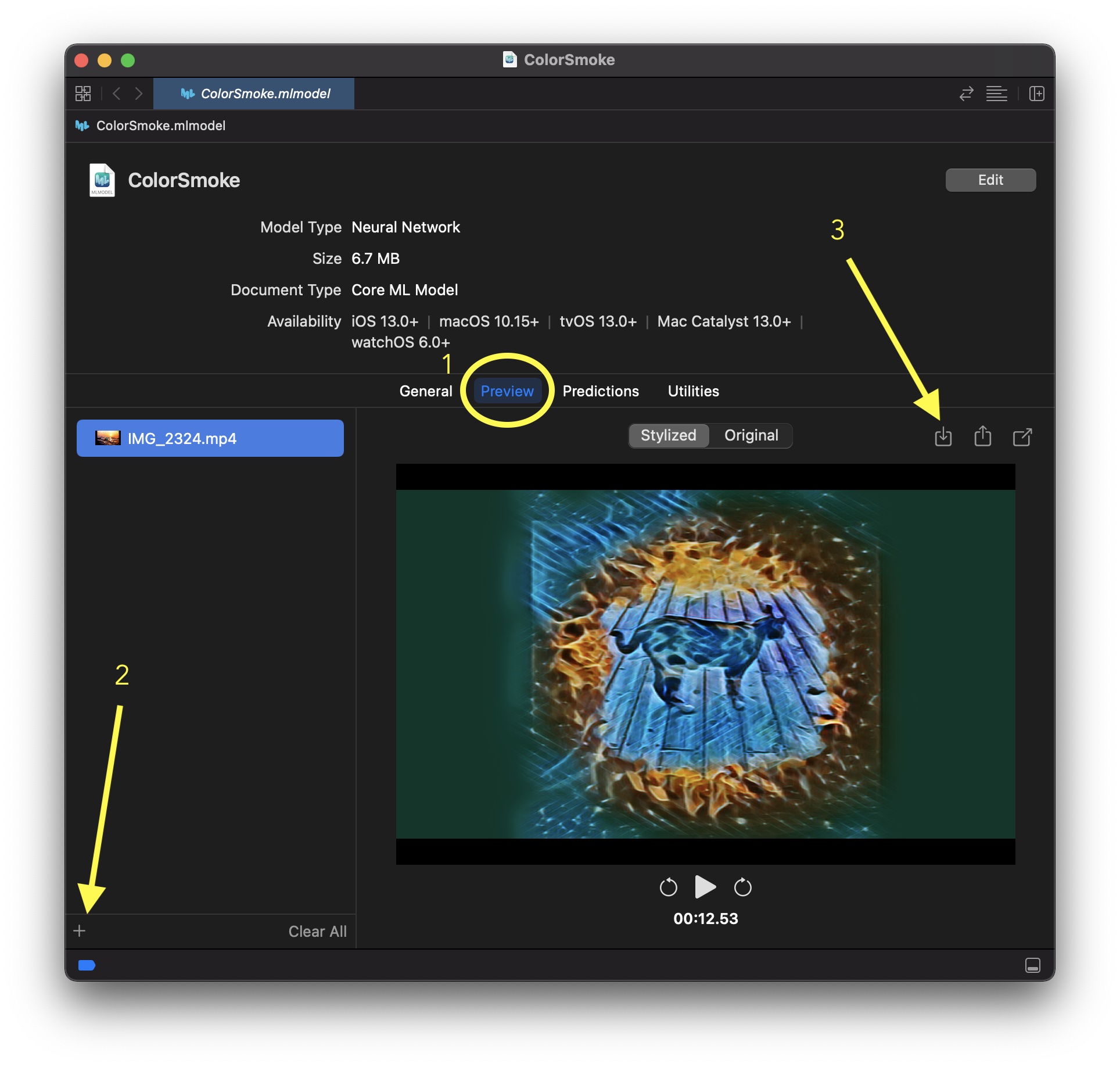Open the Utilities tab

(694, 390)
